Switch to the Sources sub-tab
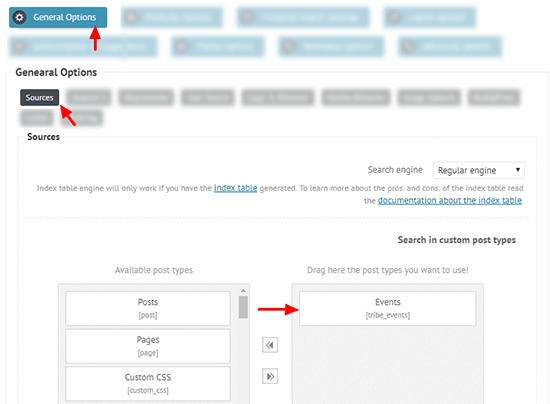The width and height of the screenshot is (550, 404). 39,97
